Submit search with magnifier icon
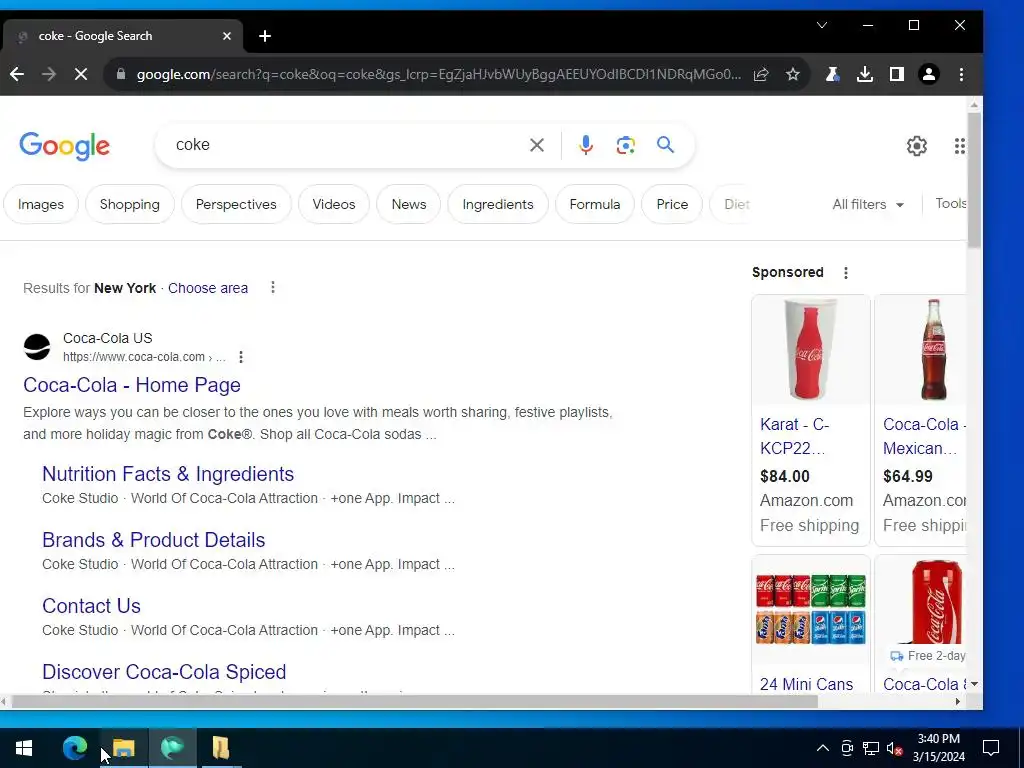Viewport: 1024px width, 768px height. coord(665,145)
